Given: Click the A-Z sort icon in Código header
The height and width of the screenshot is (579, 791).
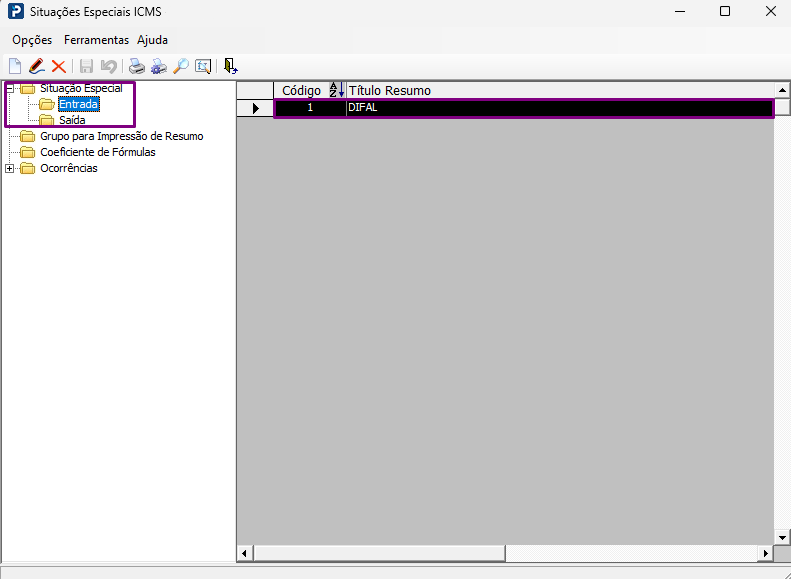Looking at the screenshot, I should point(336,90).
